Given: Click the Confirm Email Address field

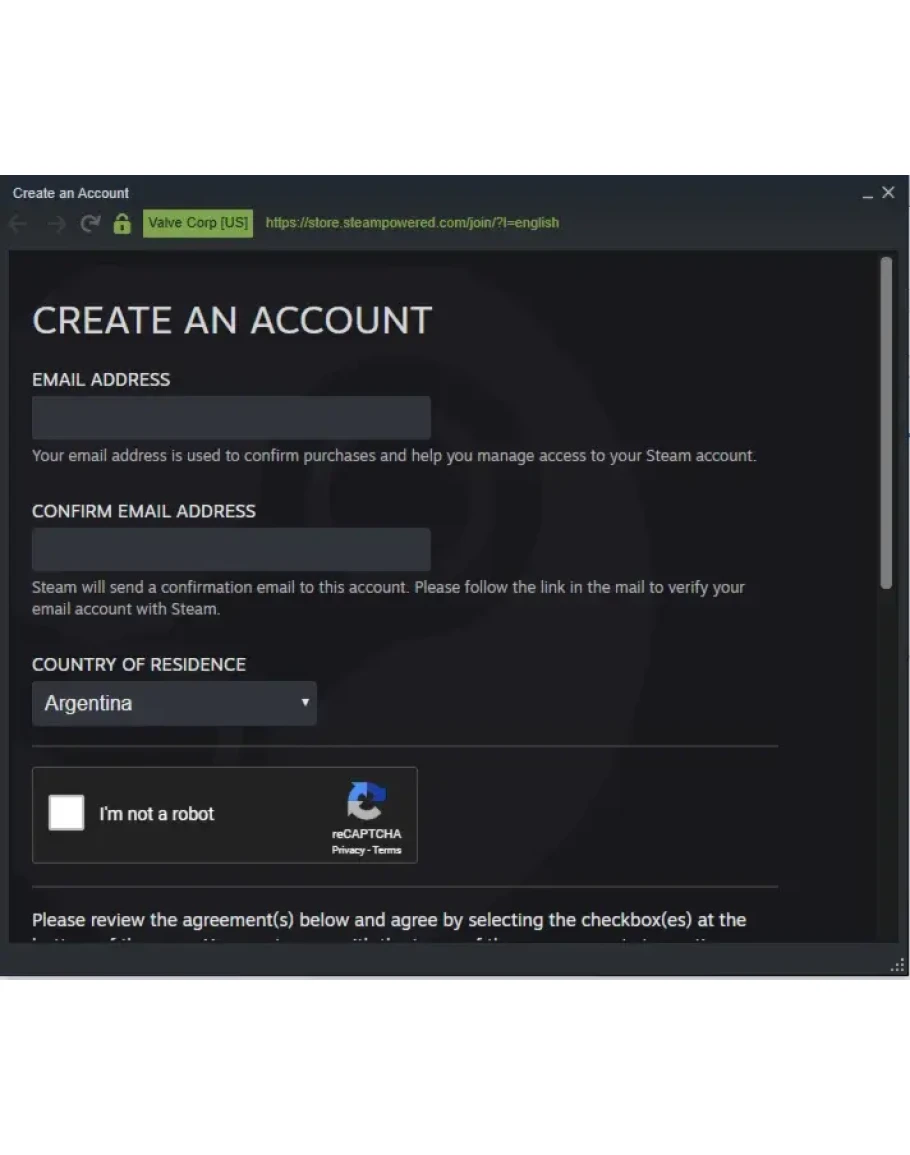Looking at the screenshot, I should coord(231,550).
